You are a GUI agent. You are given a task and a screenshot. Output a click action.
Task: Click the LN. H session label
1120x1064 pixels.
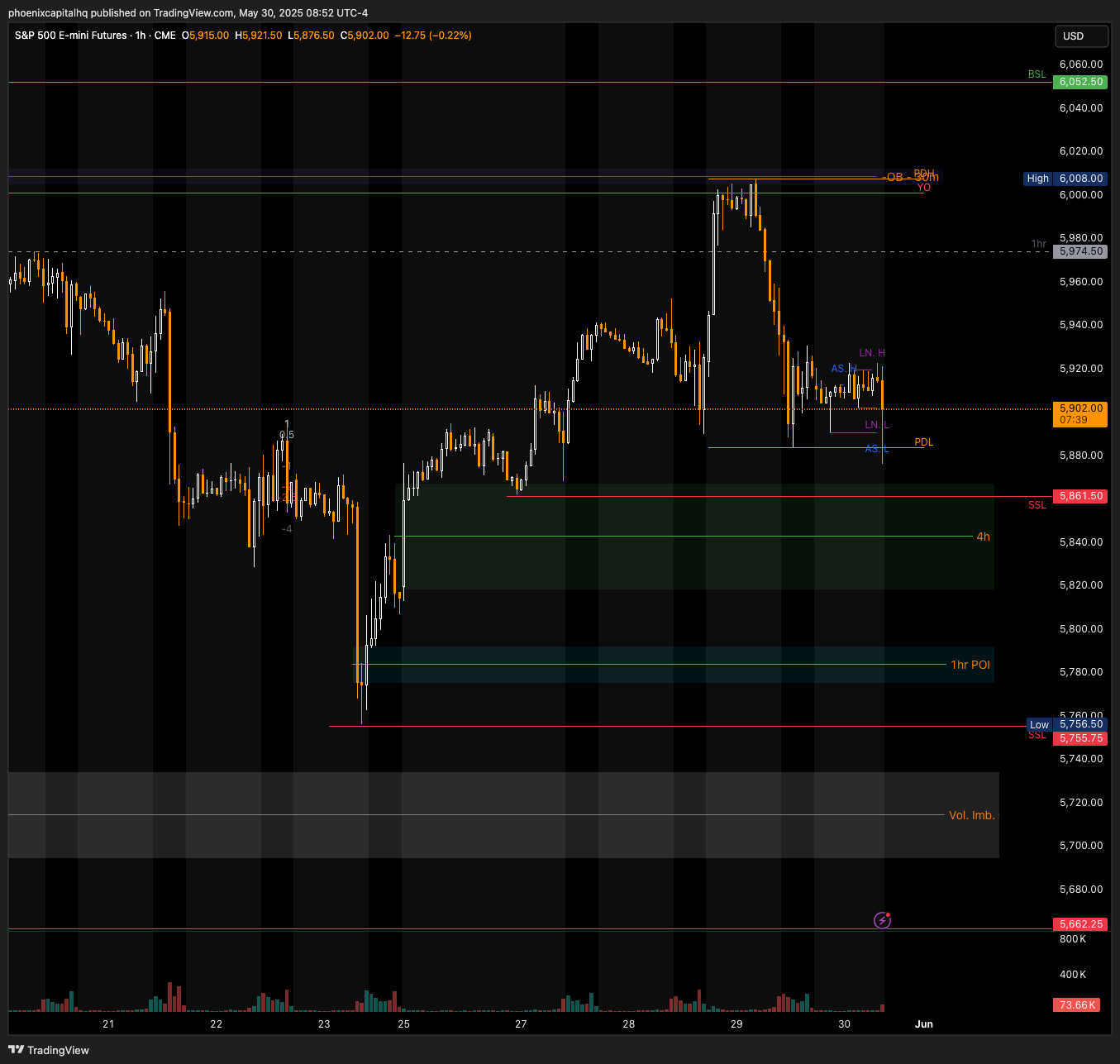(x=872, y=353)
